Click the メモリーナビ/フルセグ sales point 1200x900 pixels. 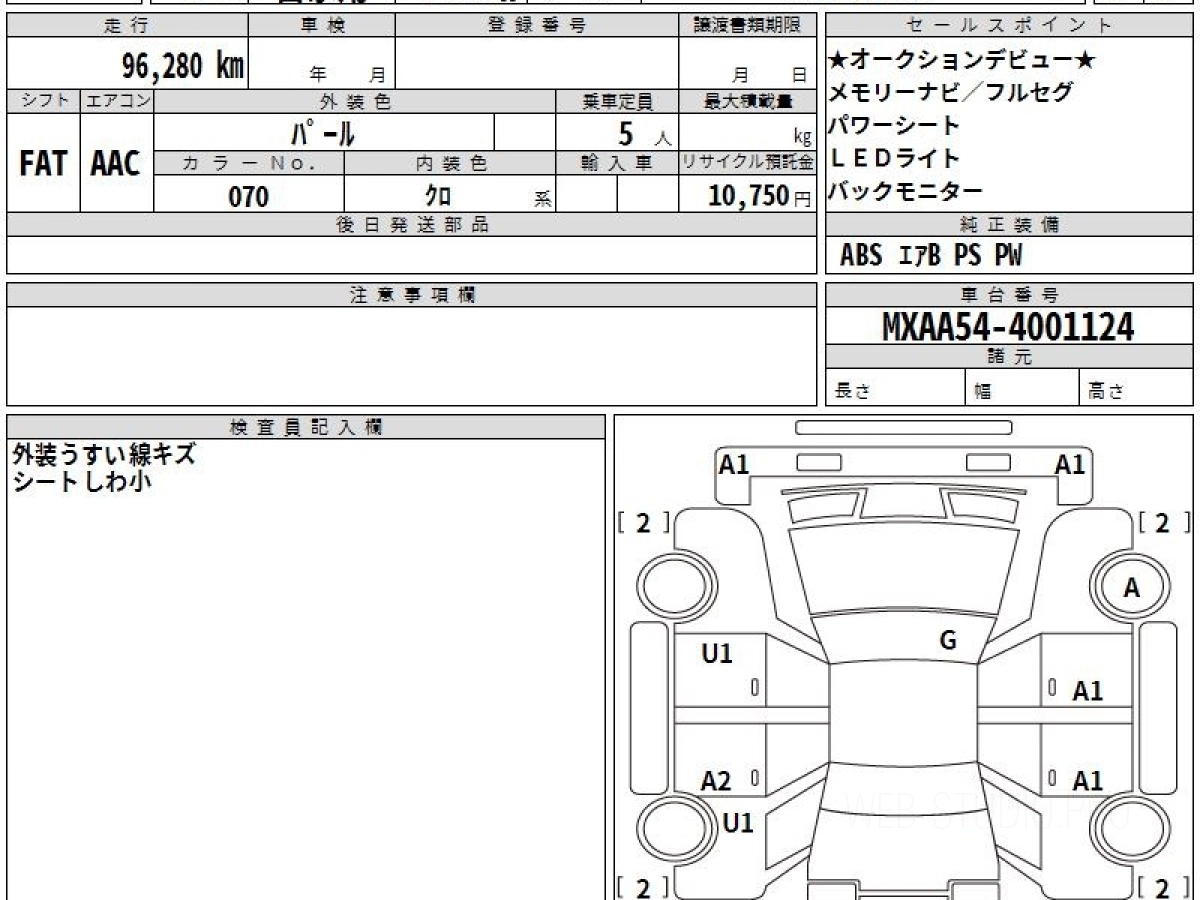[950, 93]
